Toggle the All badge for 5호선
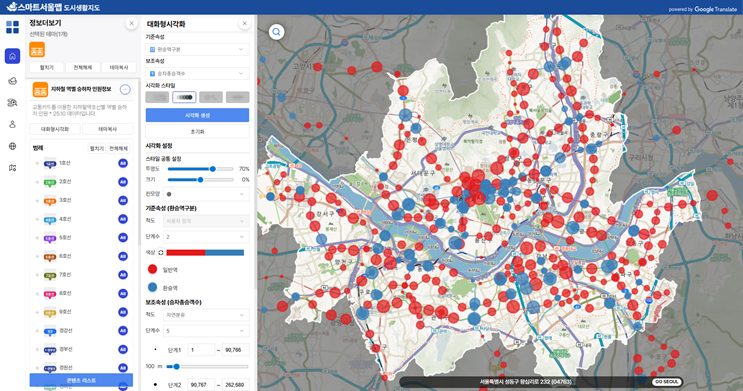743x391 pixels. click(123, 237)
